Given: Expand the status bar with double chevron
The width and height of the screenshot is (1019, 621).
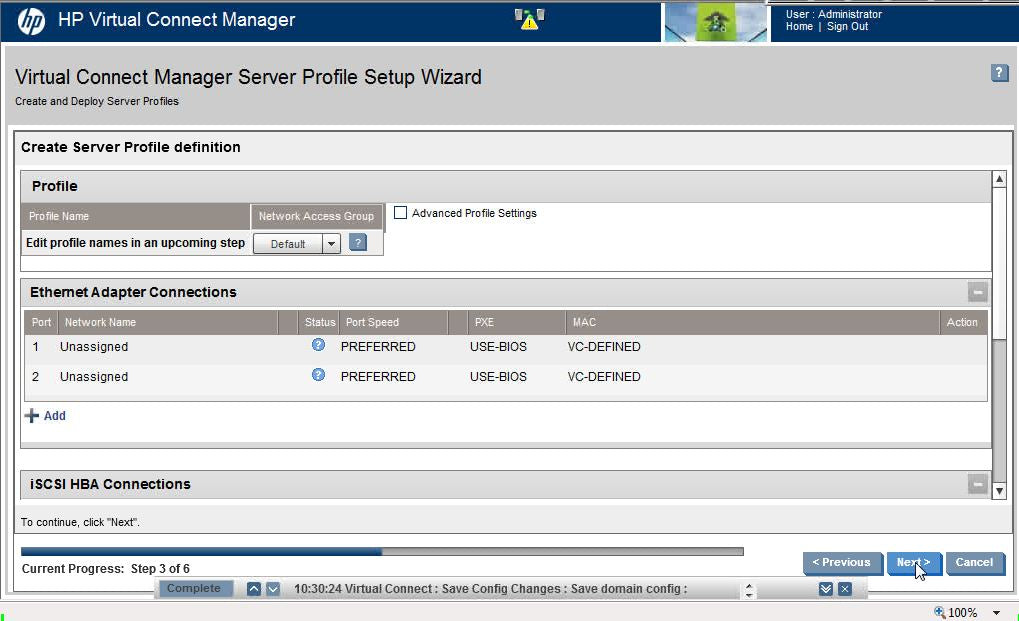Looking at the screenshot, I should click(825, 589).
